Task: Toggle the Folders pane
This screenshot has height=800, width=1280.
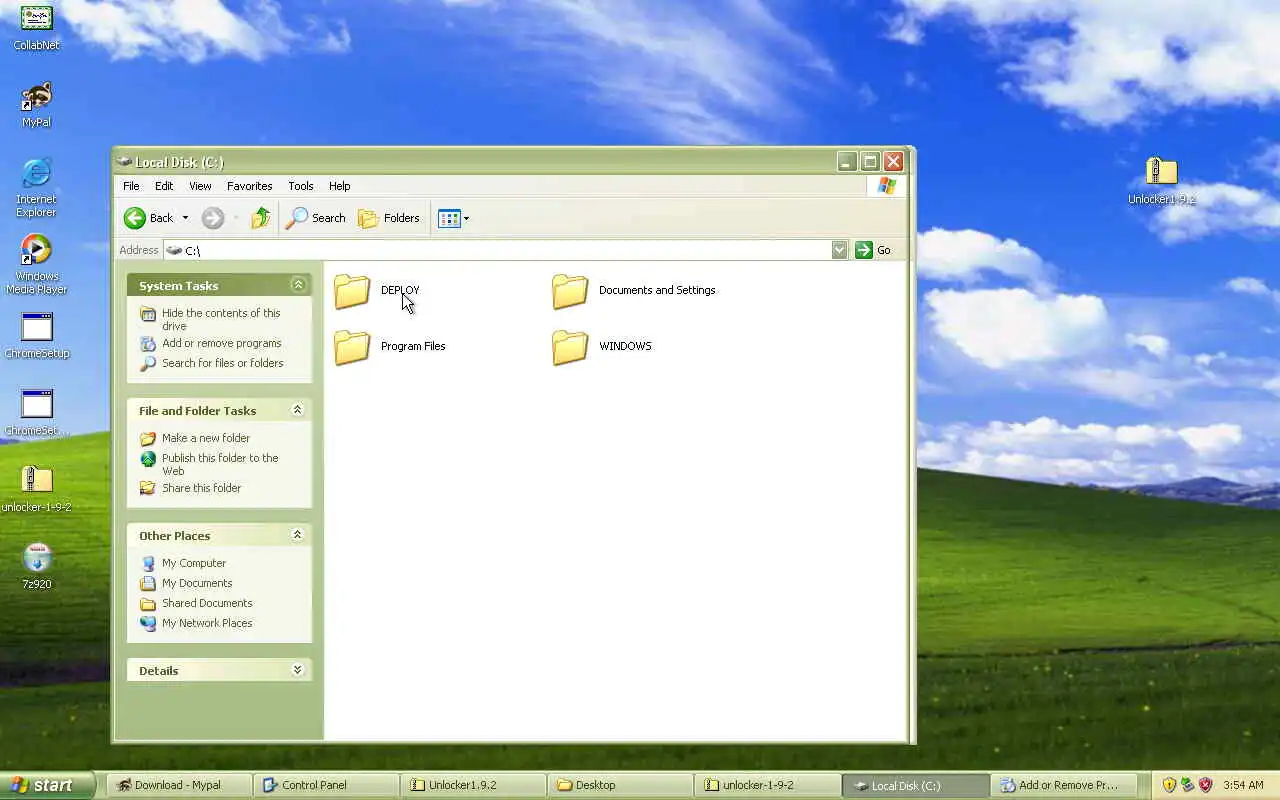Action: point(389,218)
